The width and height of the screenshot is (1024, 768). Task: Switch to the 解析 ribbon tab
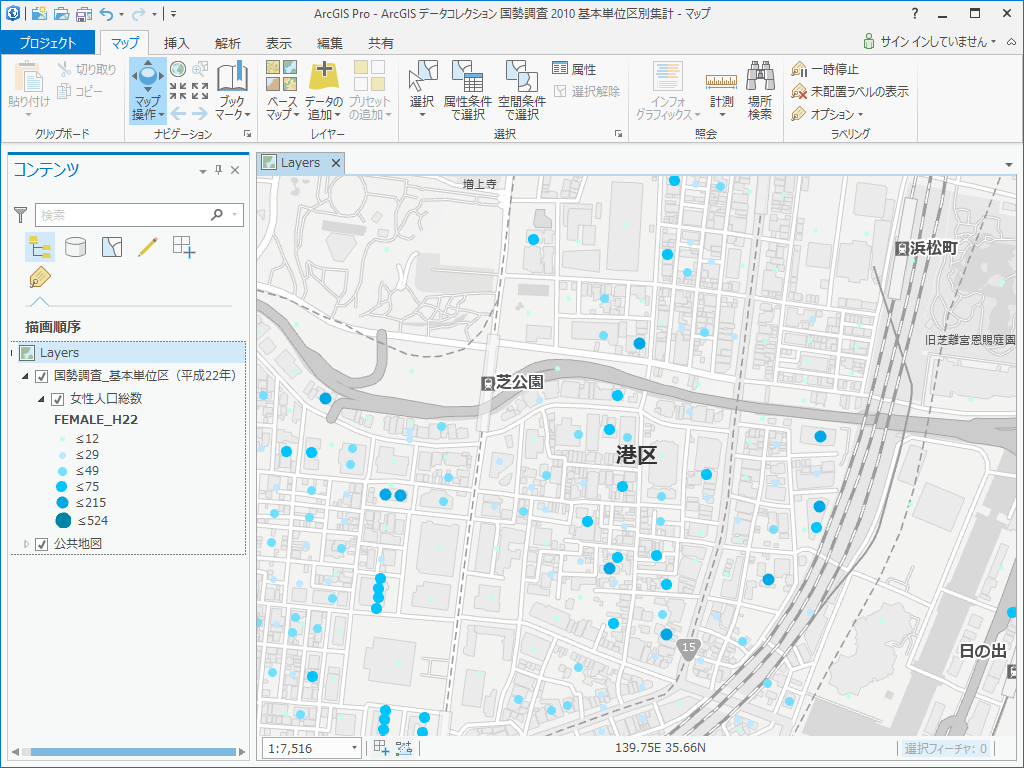pyautogui.click(x=227, y=43)
